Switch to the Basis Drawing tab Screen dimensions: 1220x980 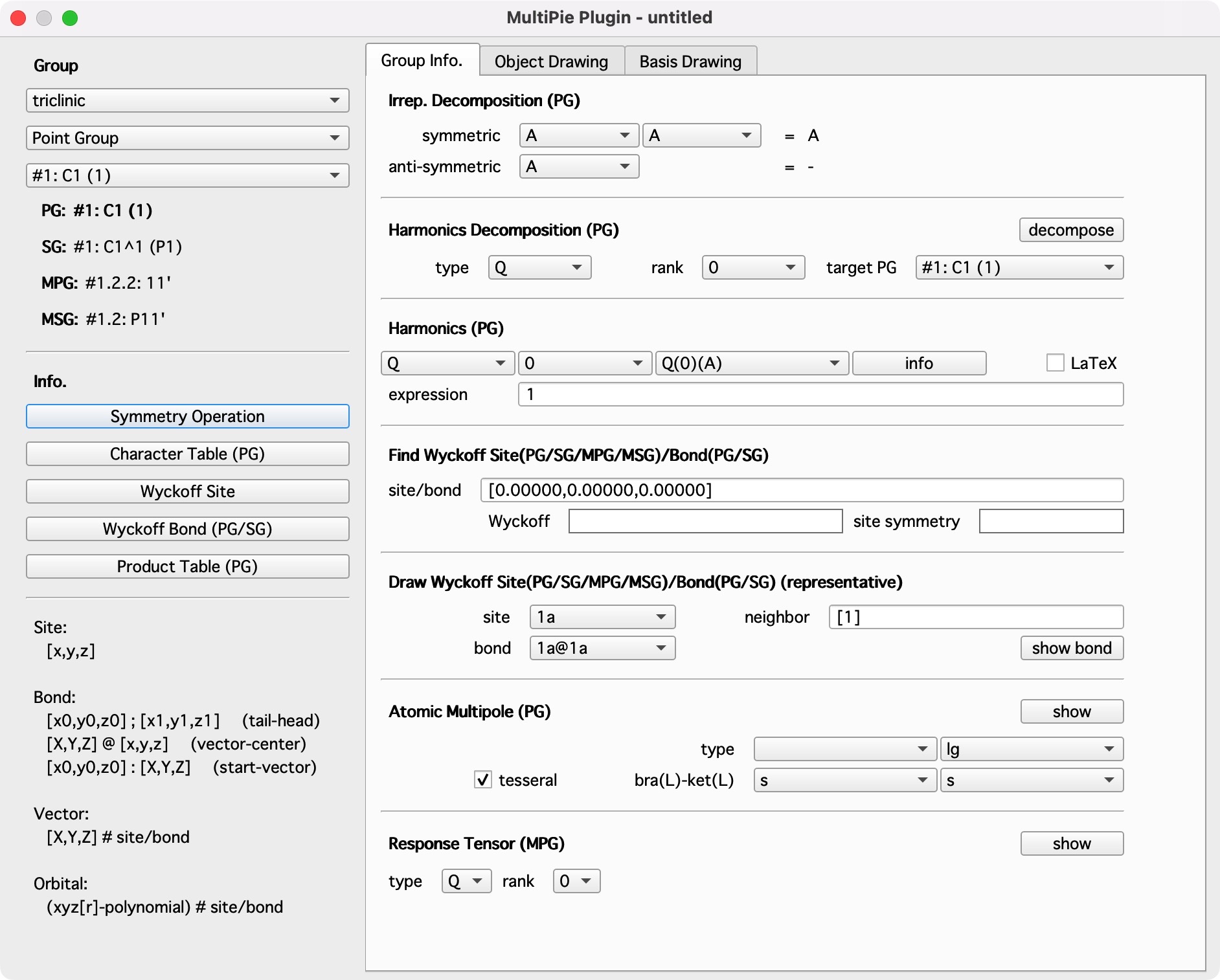pyautogui.click(x=690, y=61)
